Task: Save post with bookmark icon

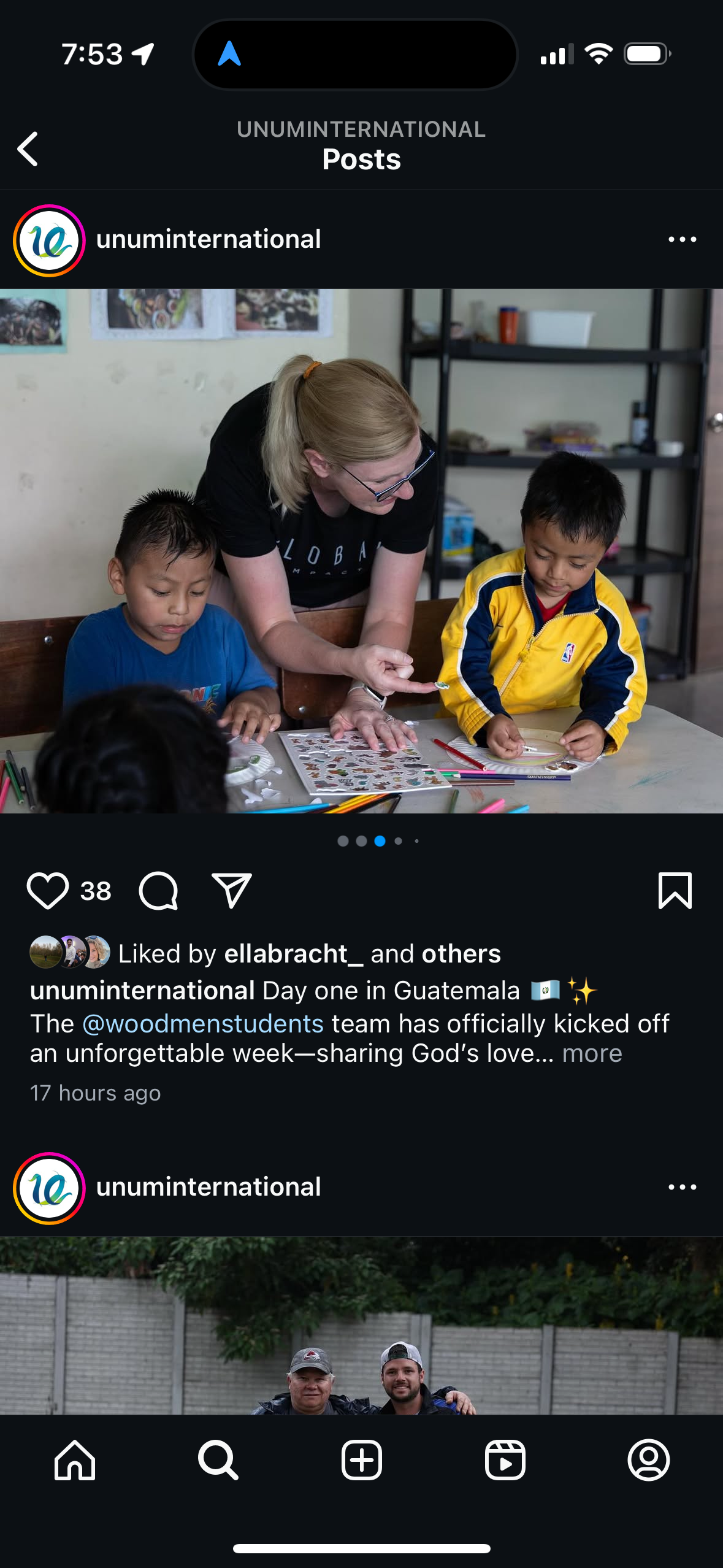Action: (x=675, y=890)
